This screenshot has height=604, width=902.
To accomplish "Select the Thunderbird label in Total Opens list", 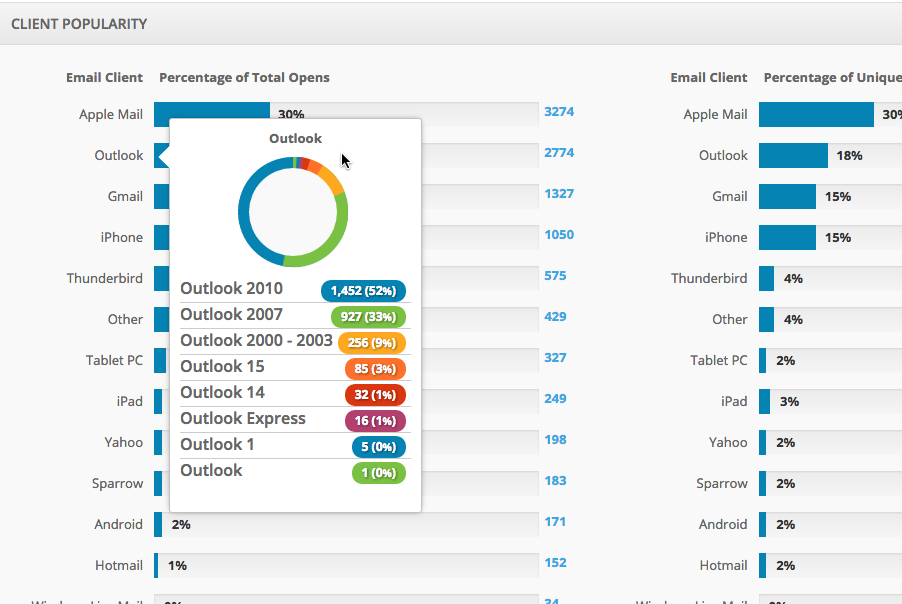I will (x=105, y=278).
